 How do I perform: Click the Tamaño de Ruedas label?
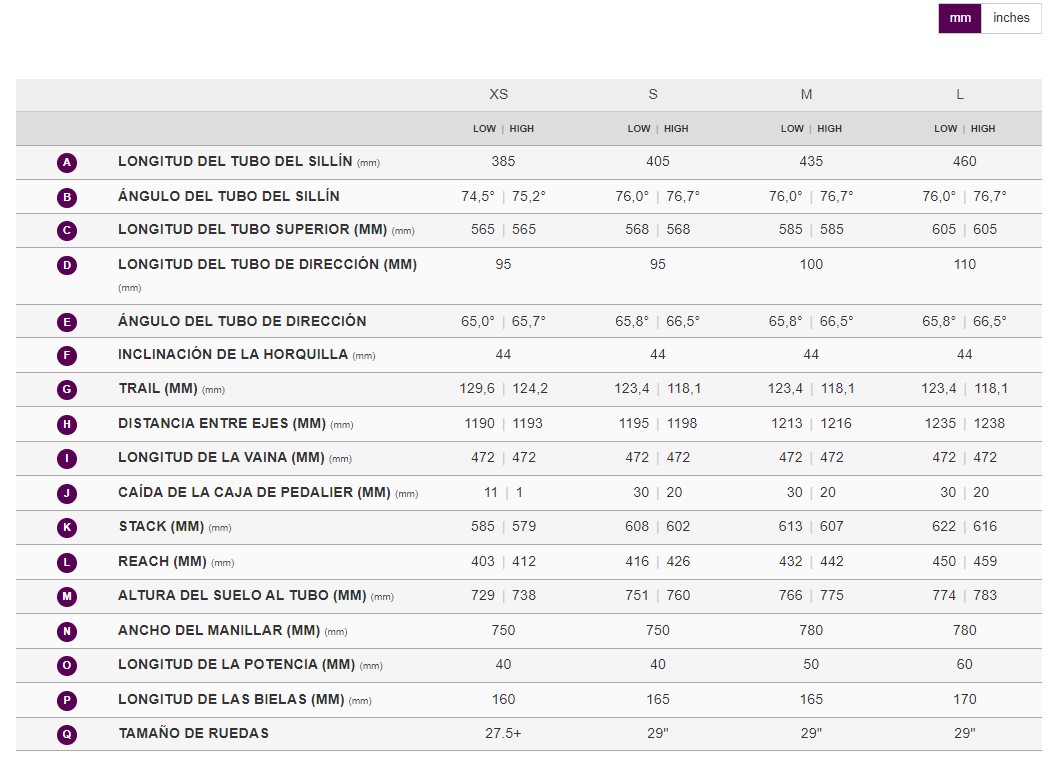tap(193, 734)
